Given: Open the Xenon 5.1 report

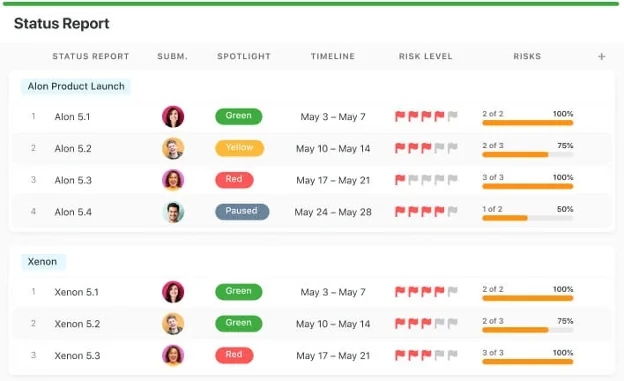Looking at the screenshot, I should click(76, 292).
